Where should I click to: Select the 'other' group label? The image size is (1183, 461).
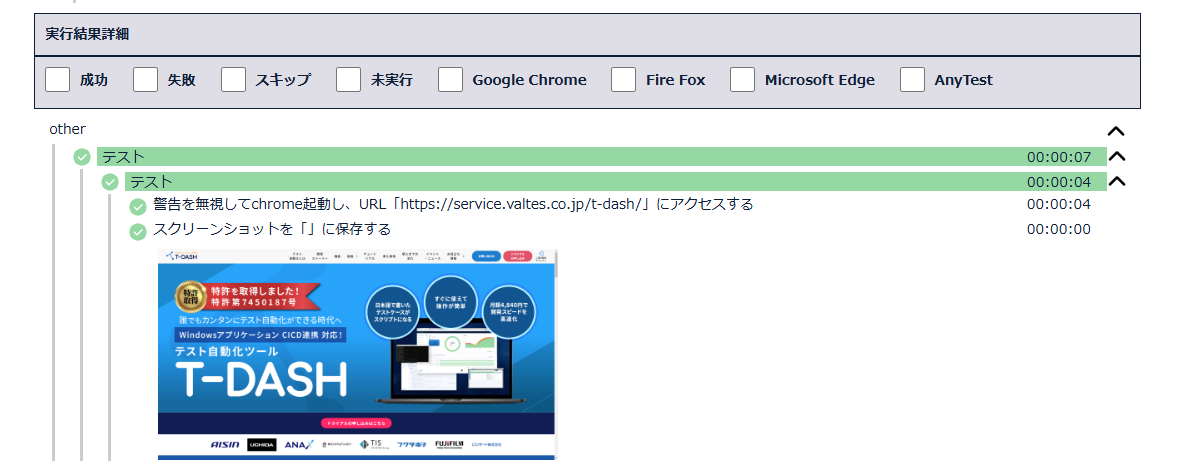tap(68, 129)
